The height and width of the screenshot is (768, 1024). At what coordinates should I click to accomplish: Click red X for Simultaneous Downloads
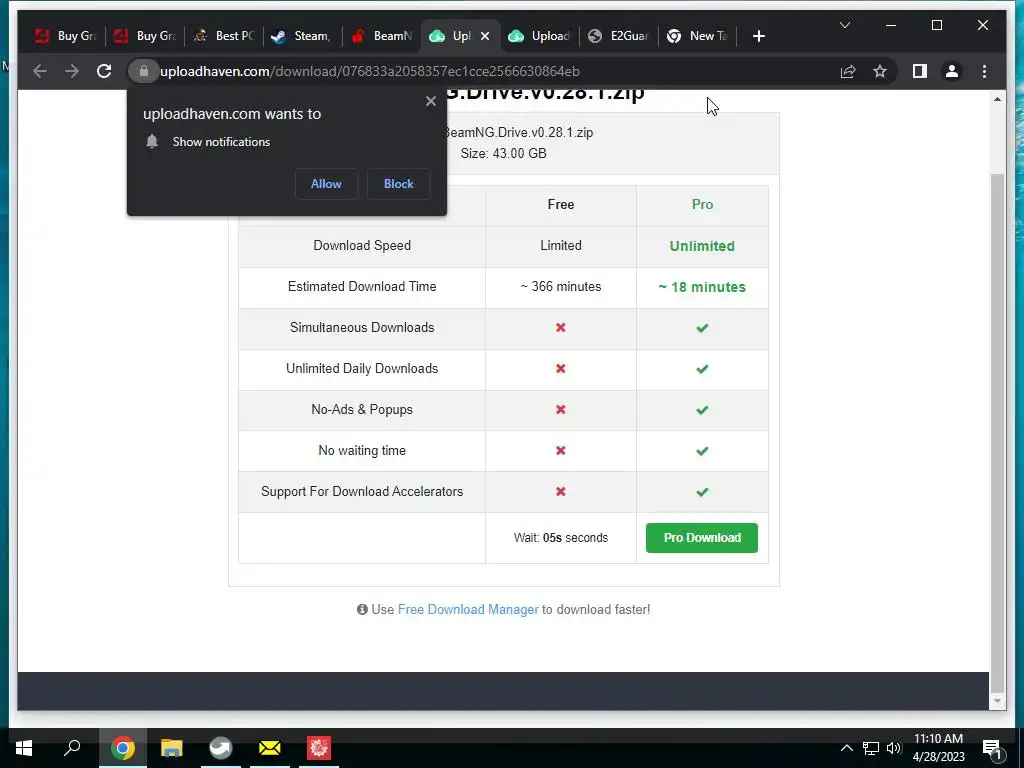[560, 328]
